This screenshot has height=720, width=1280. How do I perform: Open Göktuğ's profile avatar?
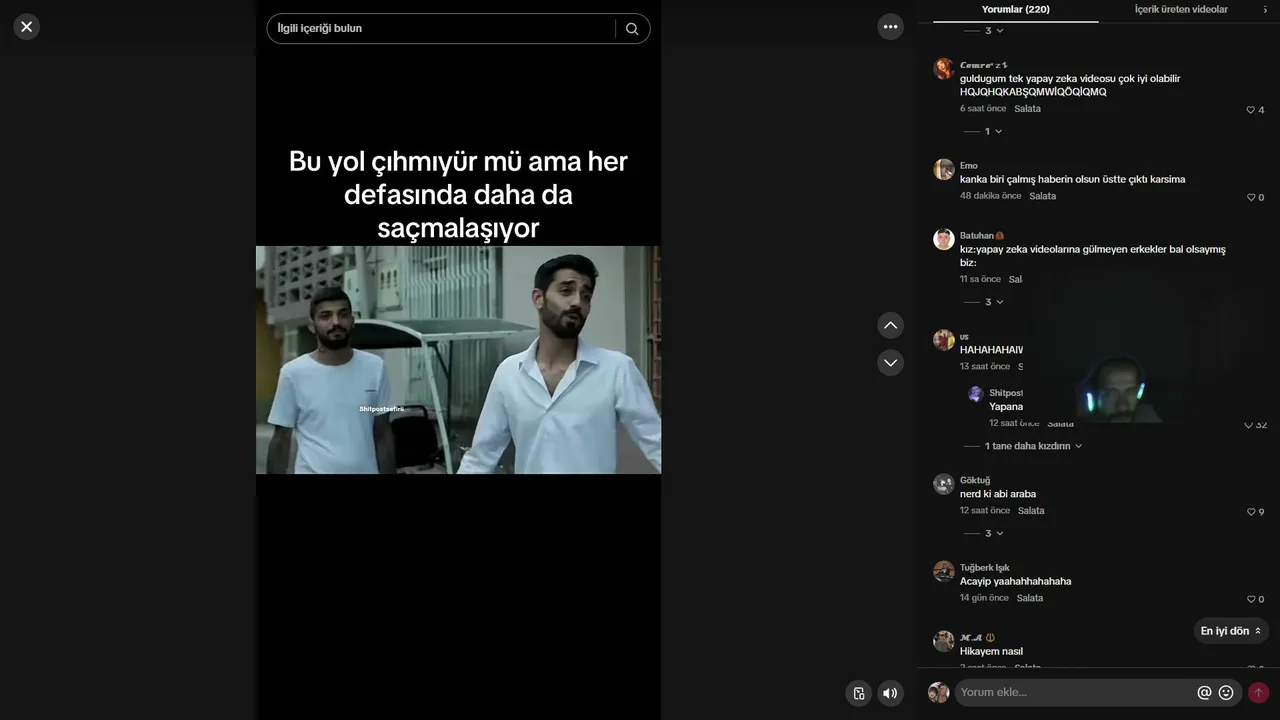[x=943, y=484]
